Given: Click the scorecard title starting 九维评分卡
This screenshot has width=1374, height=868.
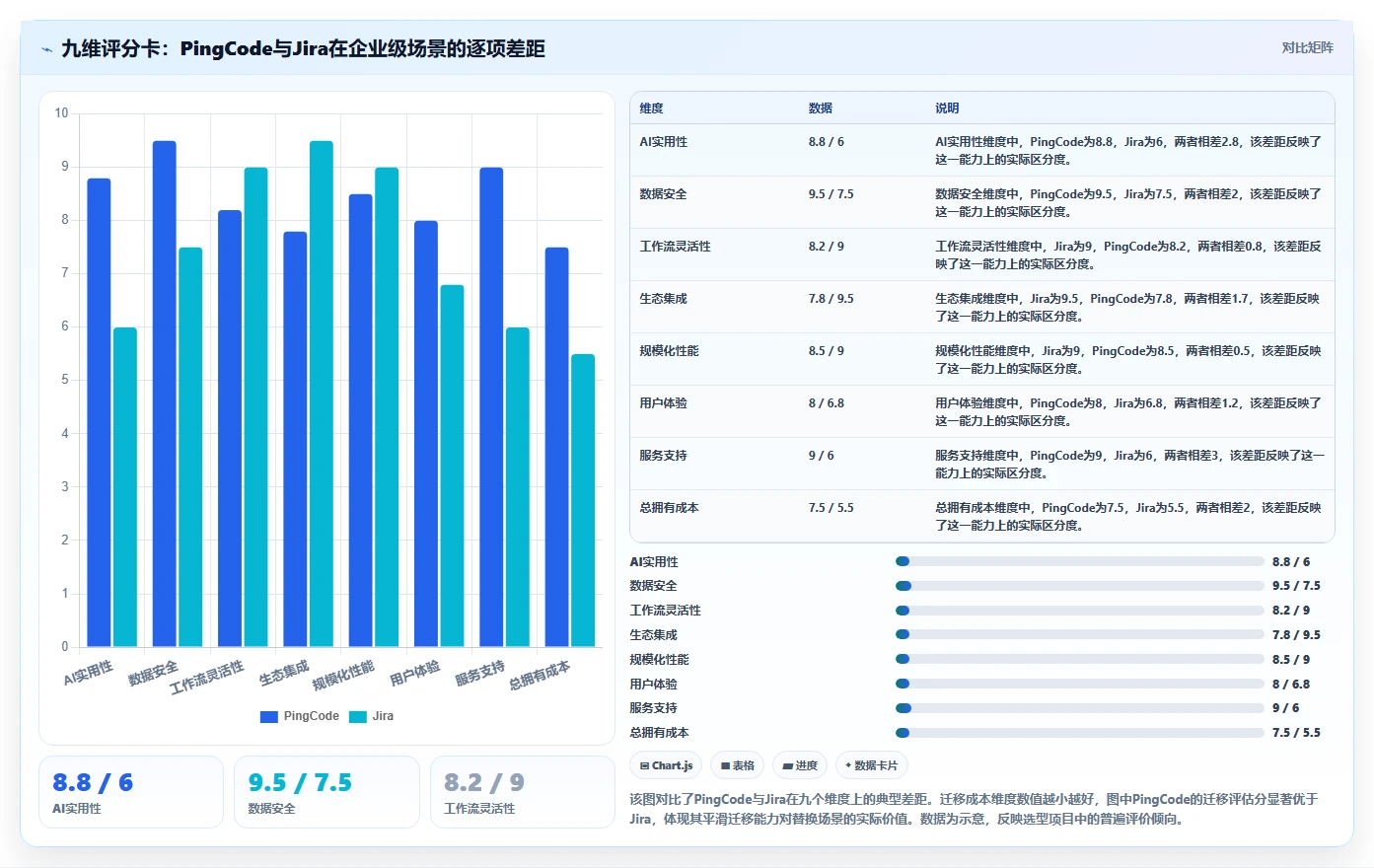Looking at the screenshot, I should pos(303,48).
